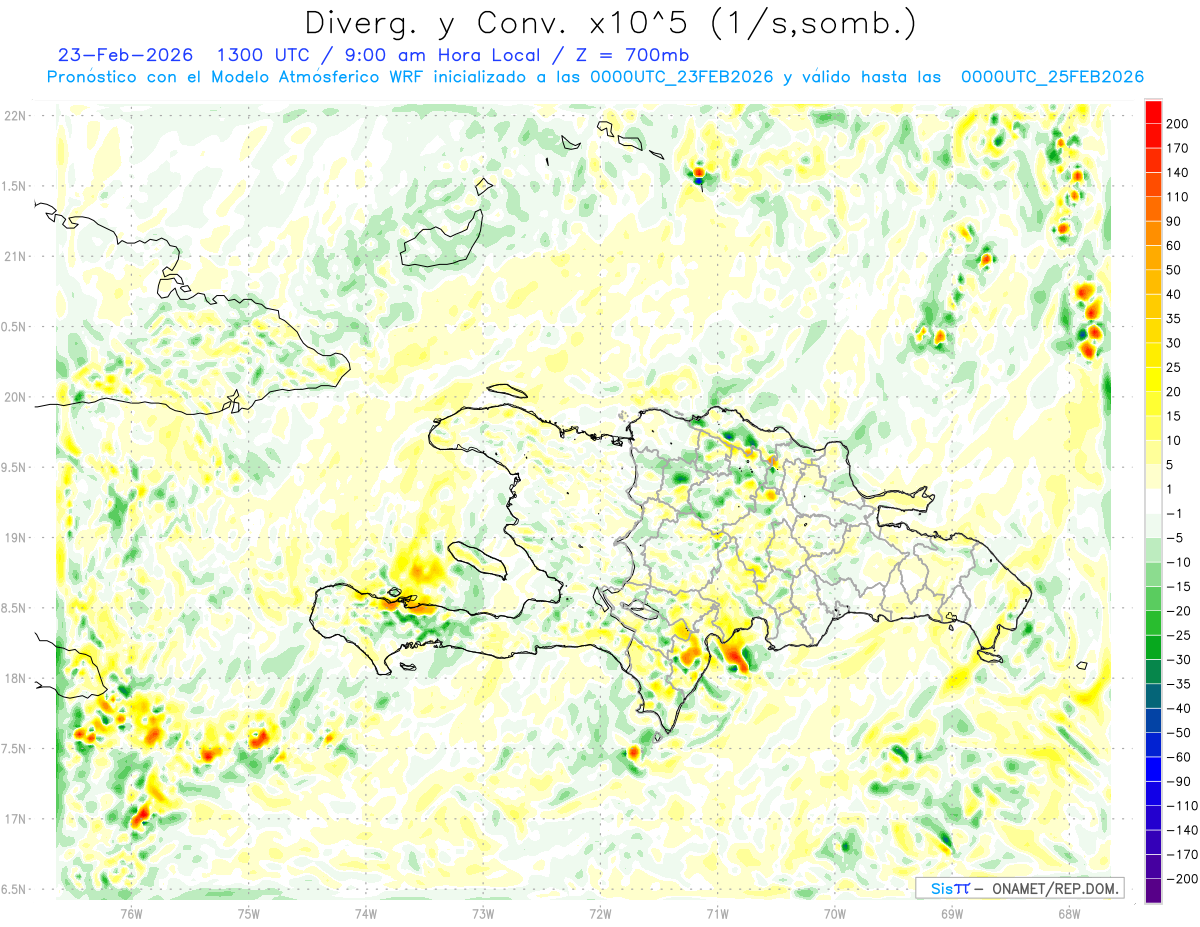Click the "0000UTC_23FEB2026" initialization timestamp

tap(682, 77)
